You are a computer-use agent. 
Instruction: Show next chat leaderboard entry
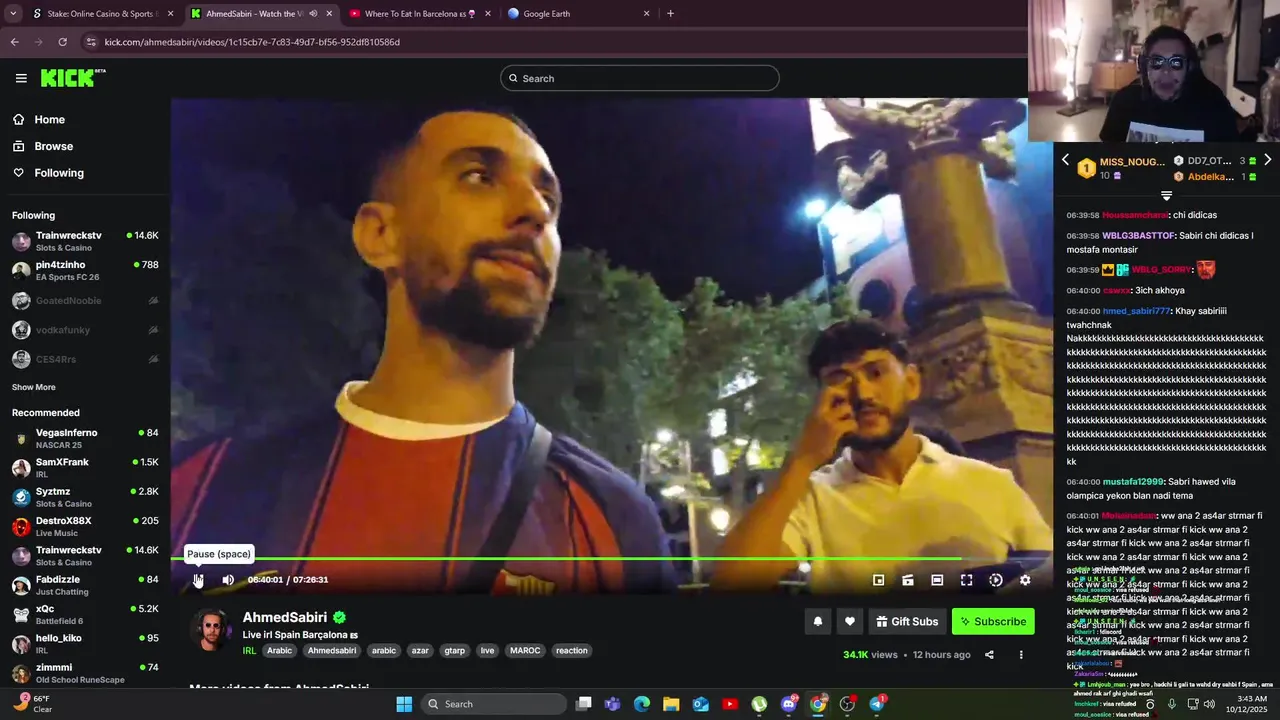pos(1268,160)
